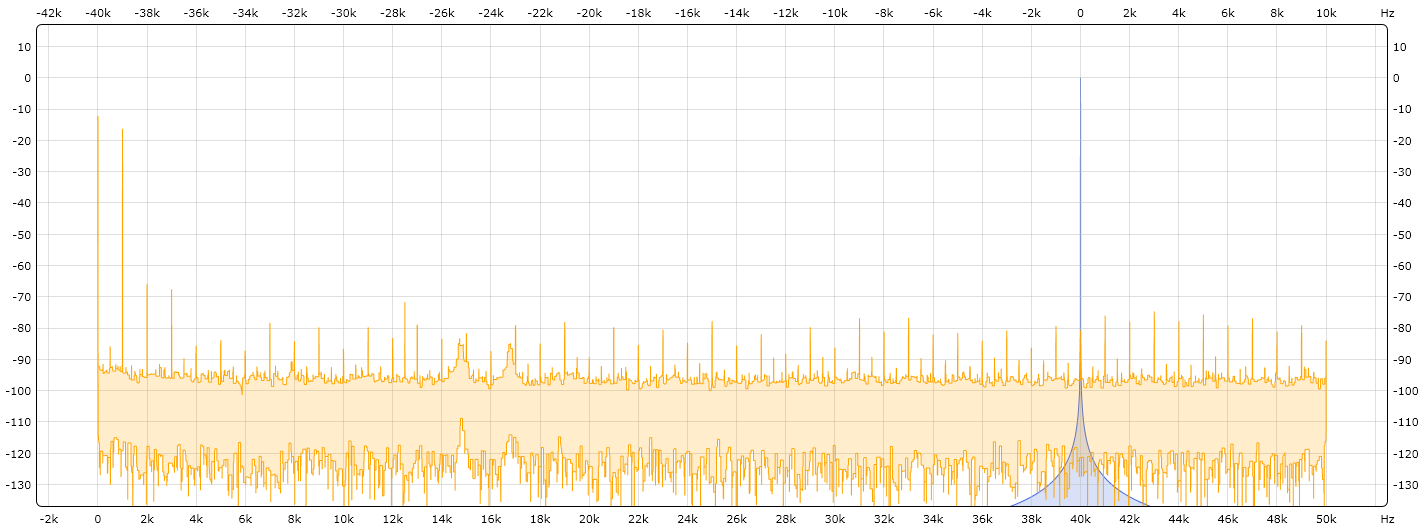Select the 20k label on bottom axis

pyautogui.click(x=589, y=519)
